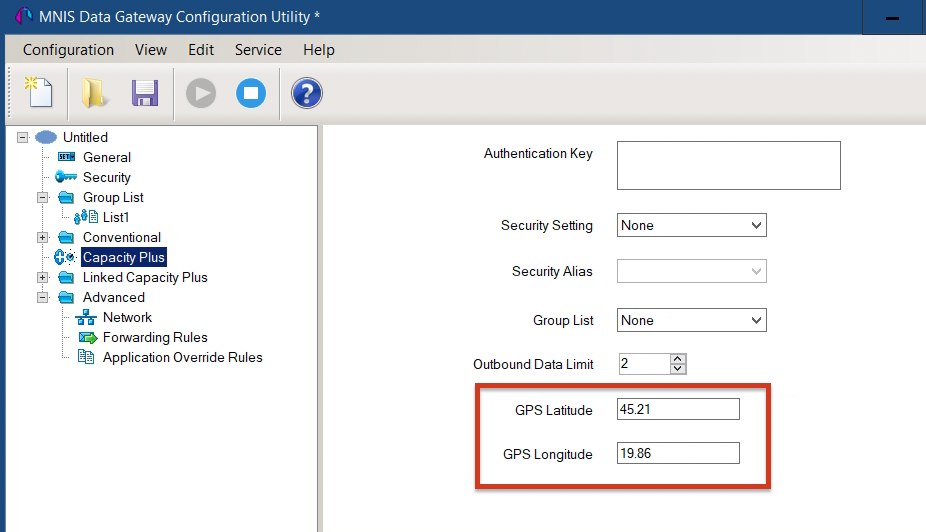Collapse the Group List tree node
This screenshot has width=926, height=532.
click(x=43, y=197)
